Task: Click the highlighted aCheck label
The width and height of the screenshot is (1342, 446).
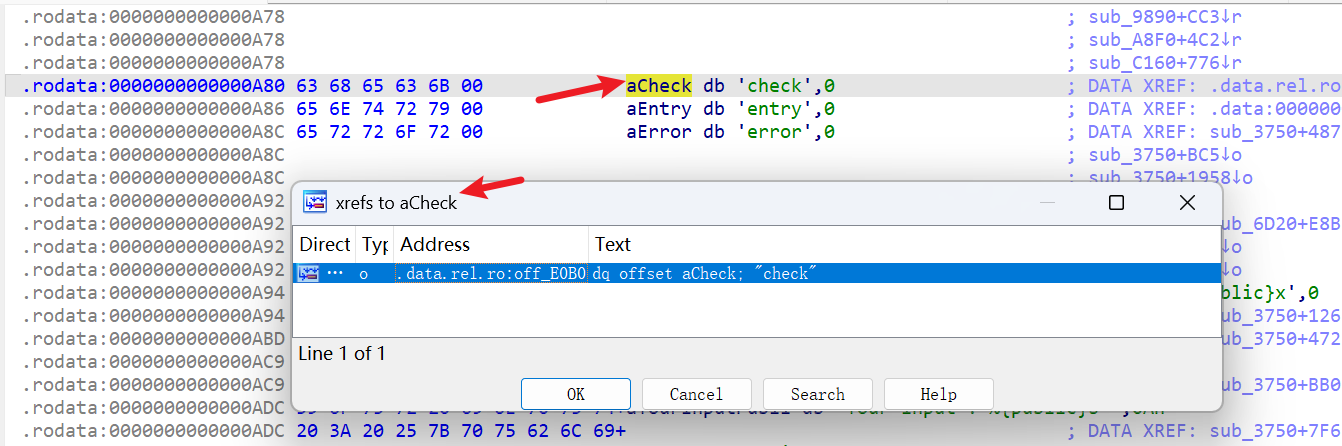Action: tap(658, 86)
